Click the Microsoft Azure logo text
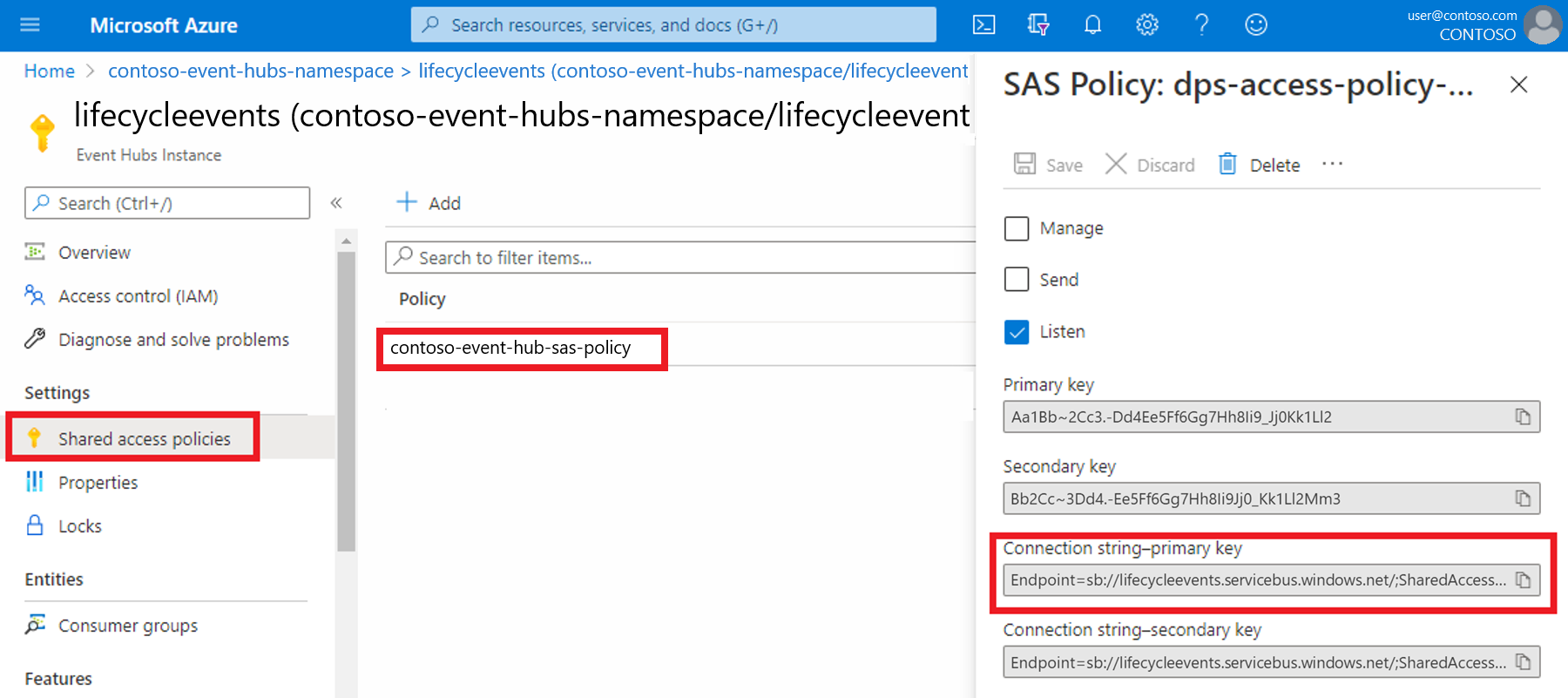Image resolution: width=1568 pixels, height=698 pixels. (164, 25)
